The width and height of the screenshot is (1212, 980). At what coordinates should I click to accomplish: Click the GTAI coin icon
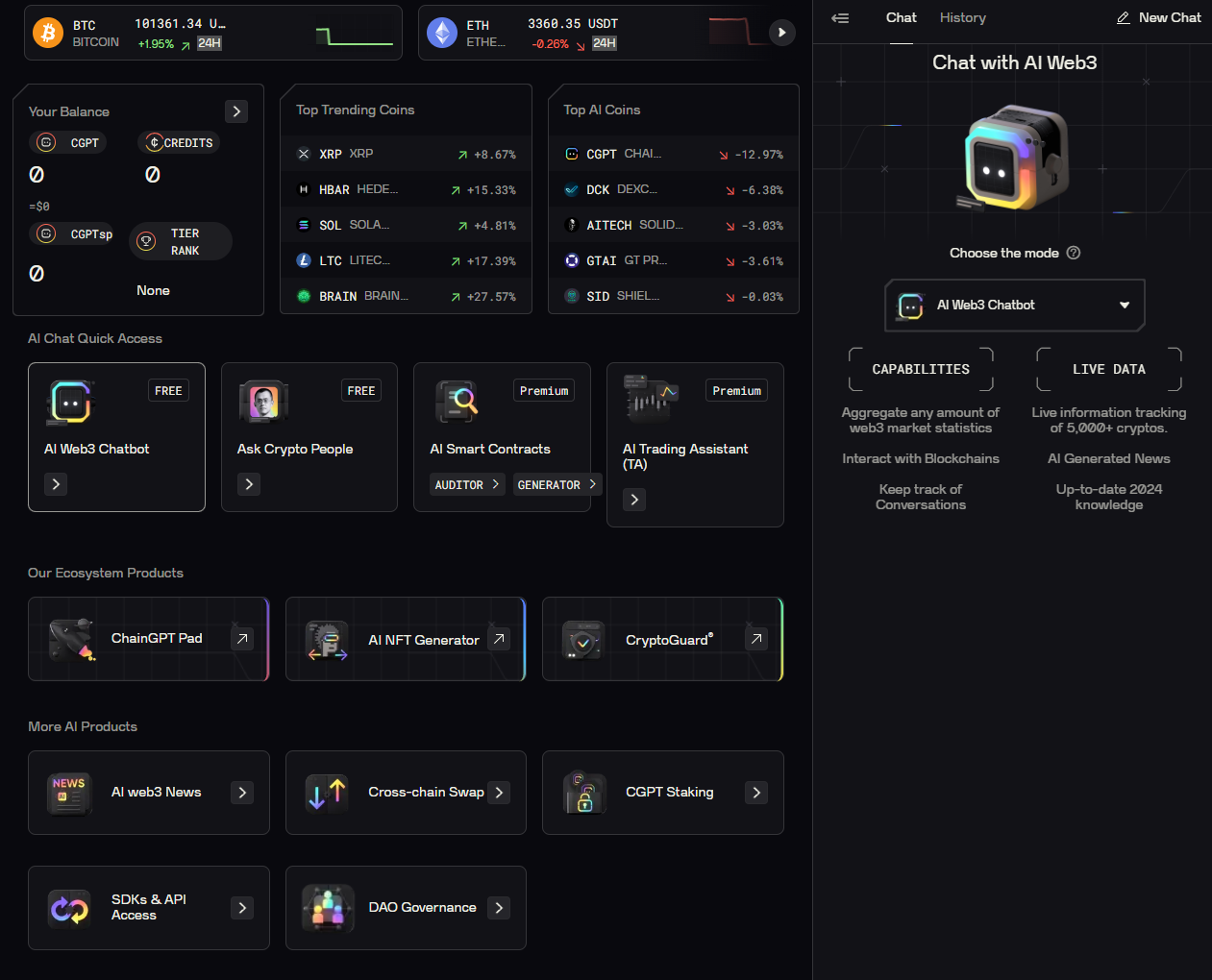pyautogui.click(x=572, y=260)
